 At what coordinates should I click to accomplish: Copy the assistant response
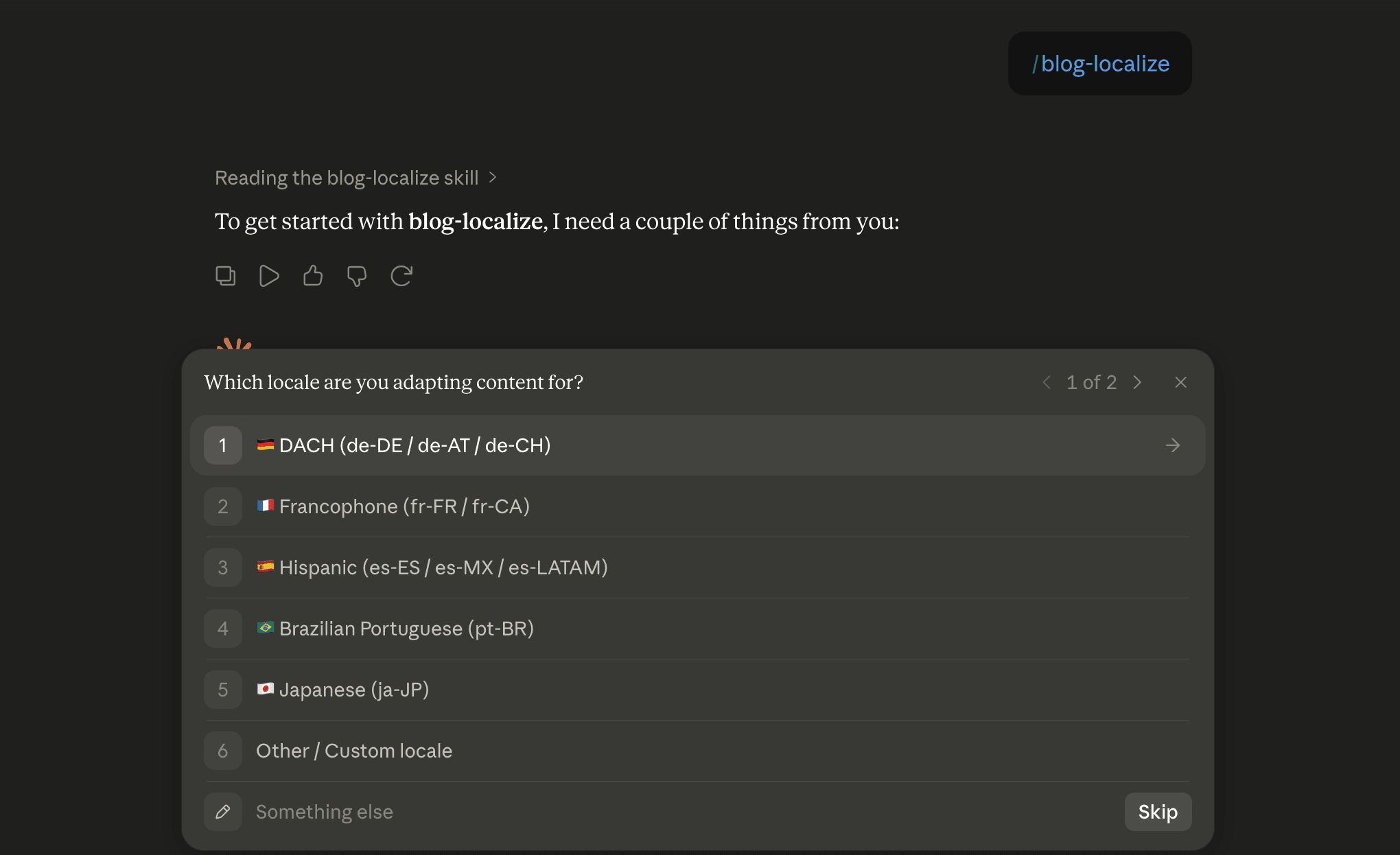pos(225,276)
